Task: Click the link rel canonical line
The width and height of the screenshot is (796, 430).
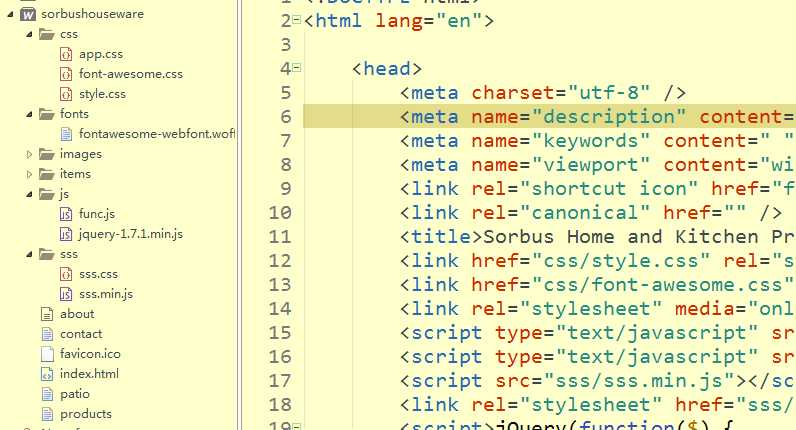Action: pos(591,212)
